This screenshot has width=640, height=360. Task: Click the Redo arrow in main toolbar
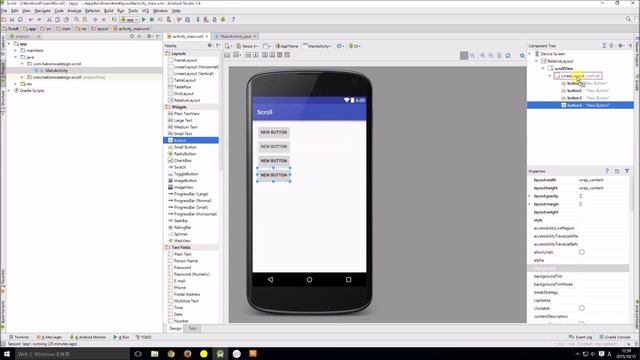coord(39,20)
